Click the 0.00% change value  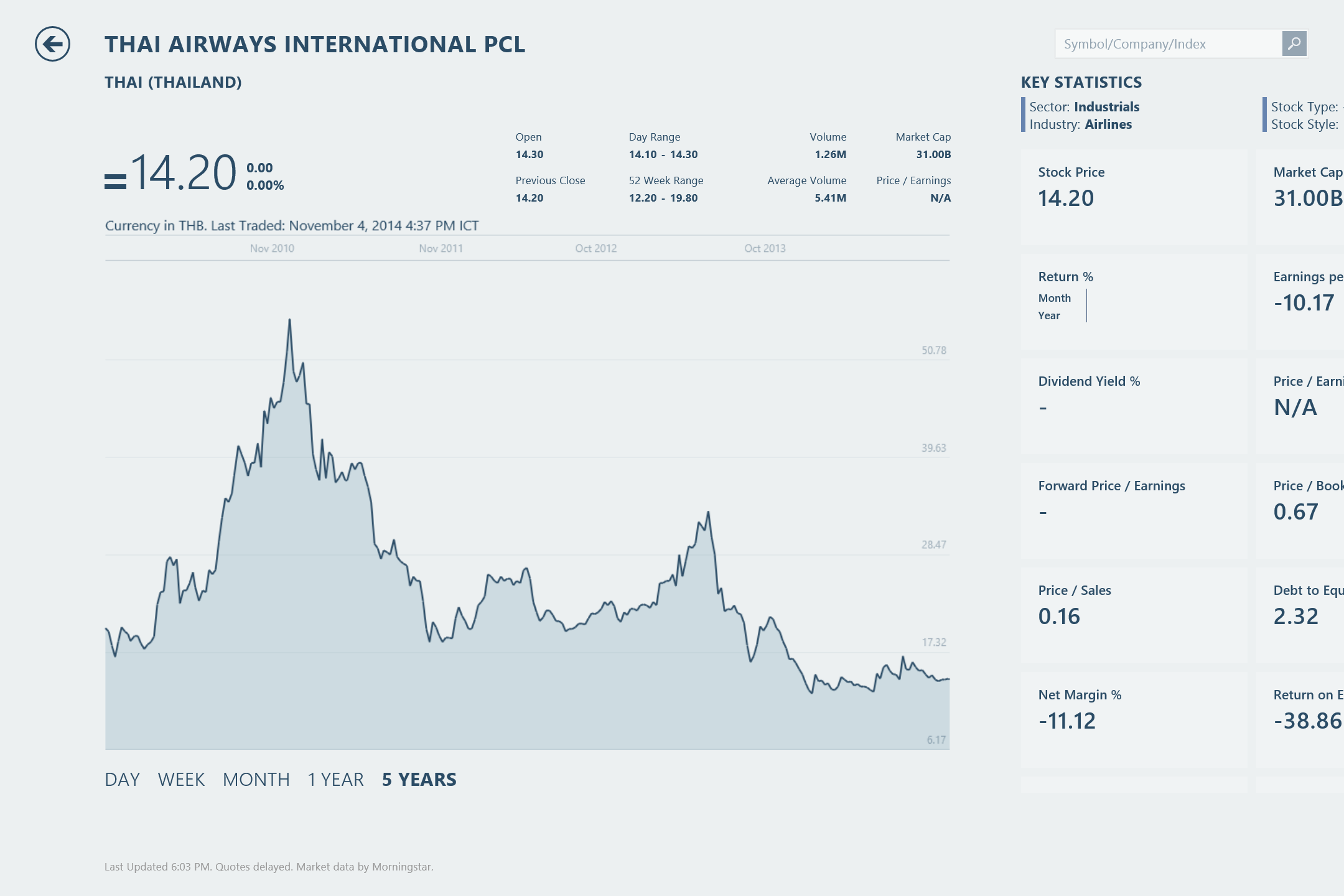pyautogui.click(x=265, y=185)
